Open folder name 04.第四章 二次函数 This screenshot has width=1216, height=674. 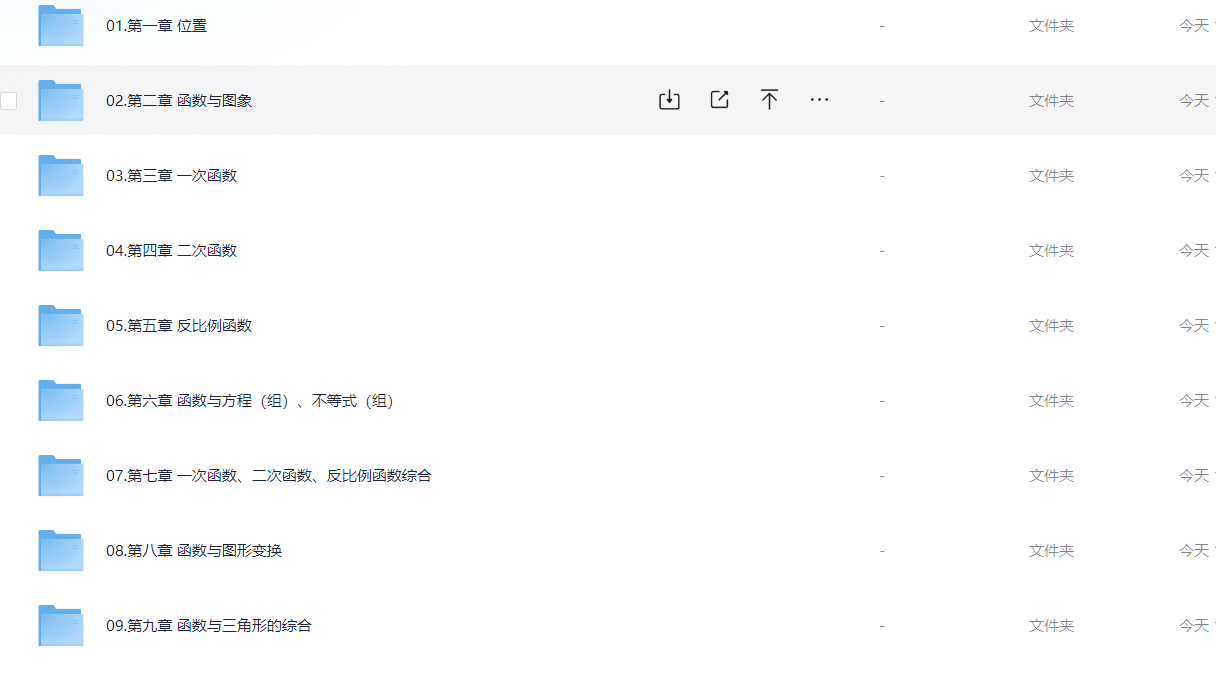click(x=172, y=251)
